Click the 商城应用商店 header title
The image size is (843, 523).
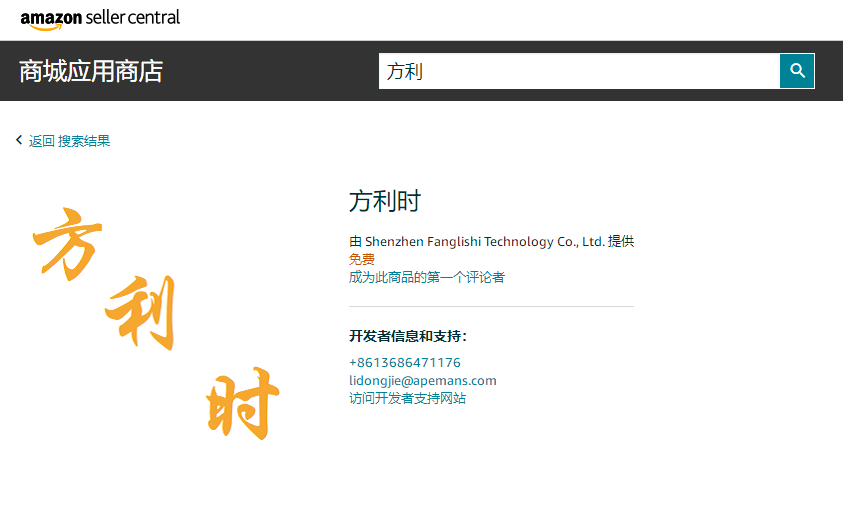click(x=91, y=71)
